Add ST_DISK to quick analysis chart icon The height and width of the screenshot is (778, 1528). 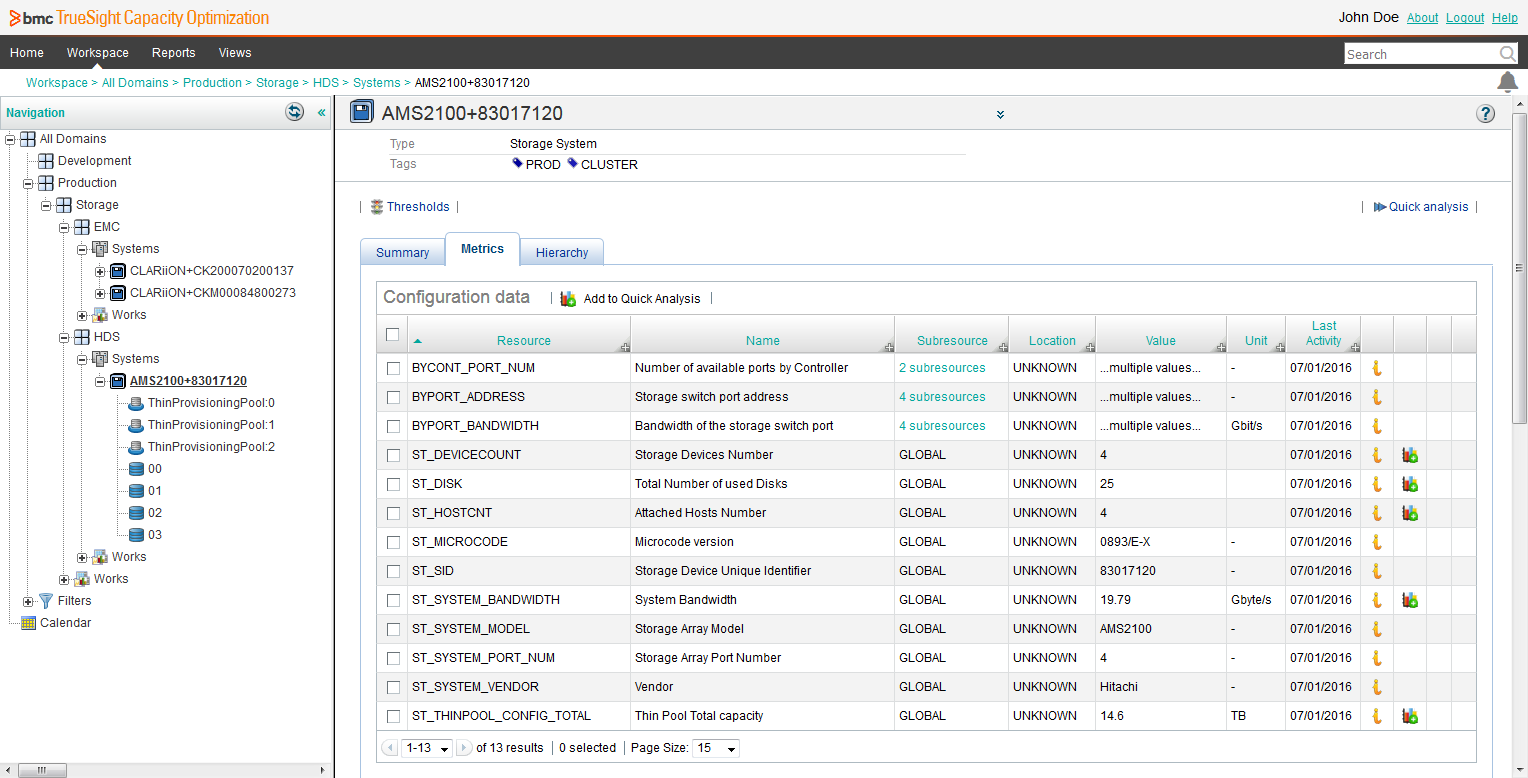(1410, 484)
